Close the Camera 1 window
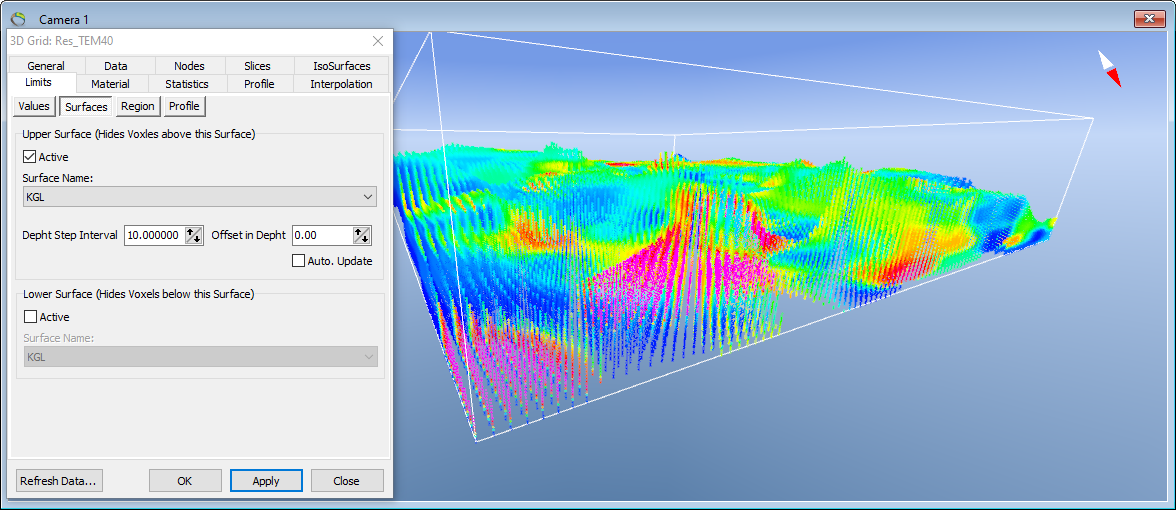 point(1150,19)
